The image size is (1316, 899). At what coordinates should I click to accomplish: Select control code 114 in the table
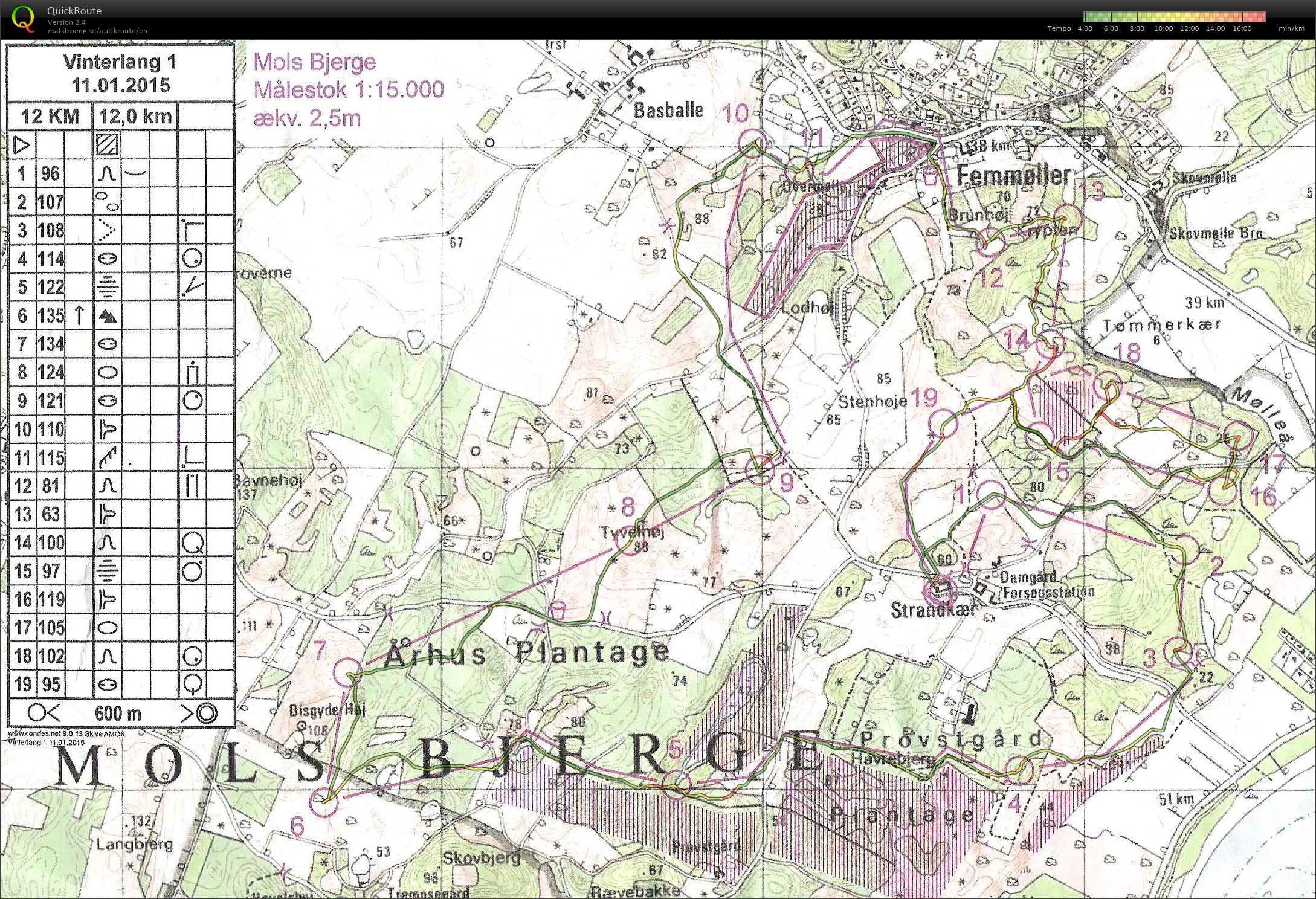(50, 259)
